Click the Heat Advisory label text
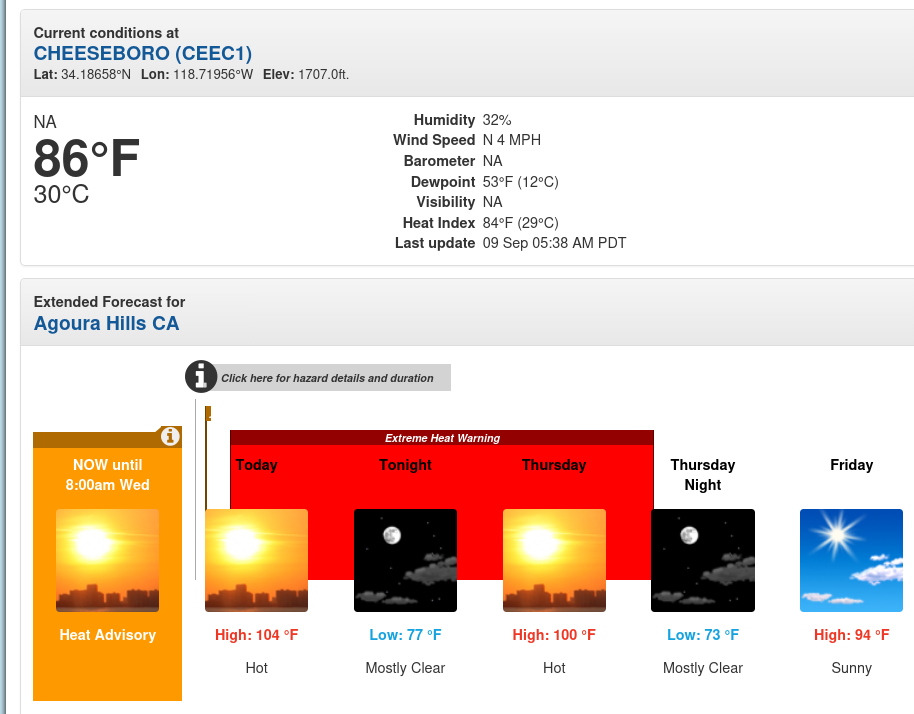 [107, 635]
